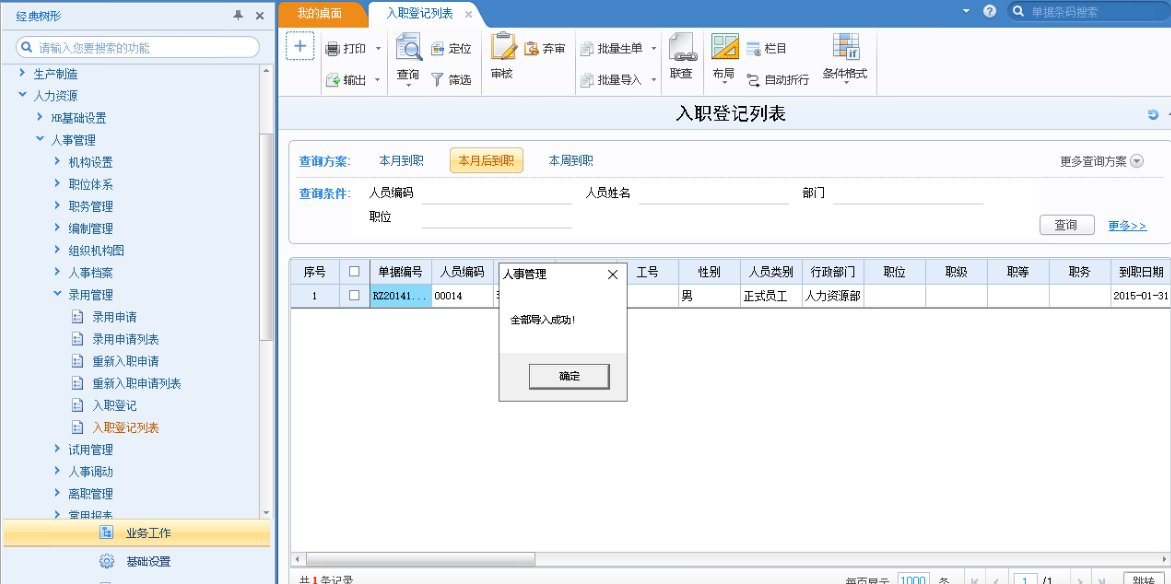Image resolution: width=1171 pixels, height=584 pixels.
Task: Click the 条件格式 conditional format icon
Action: pyautogui.click(x=845, y=47)
